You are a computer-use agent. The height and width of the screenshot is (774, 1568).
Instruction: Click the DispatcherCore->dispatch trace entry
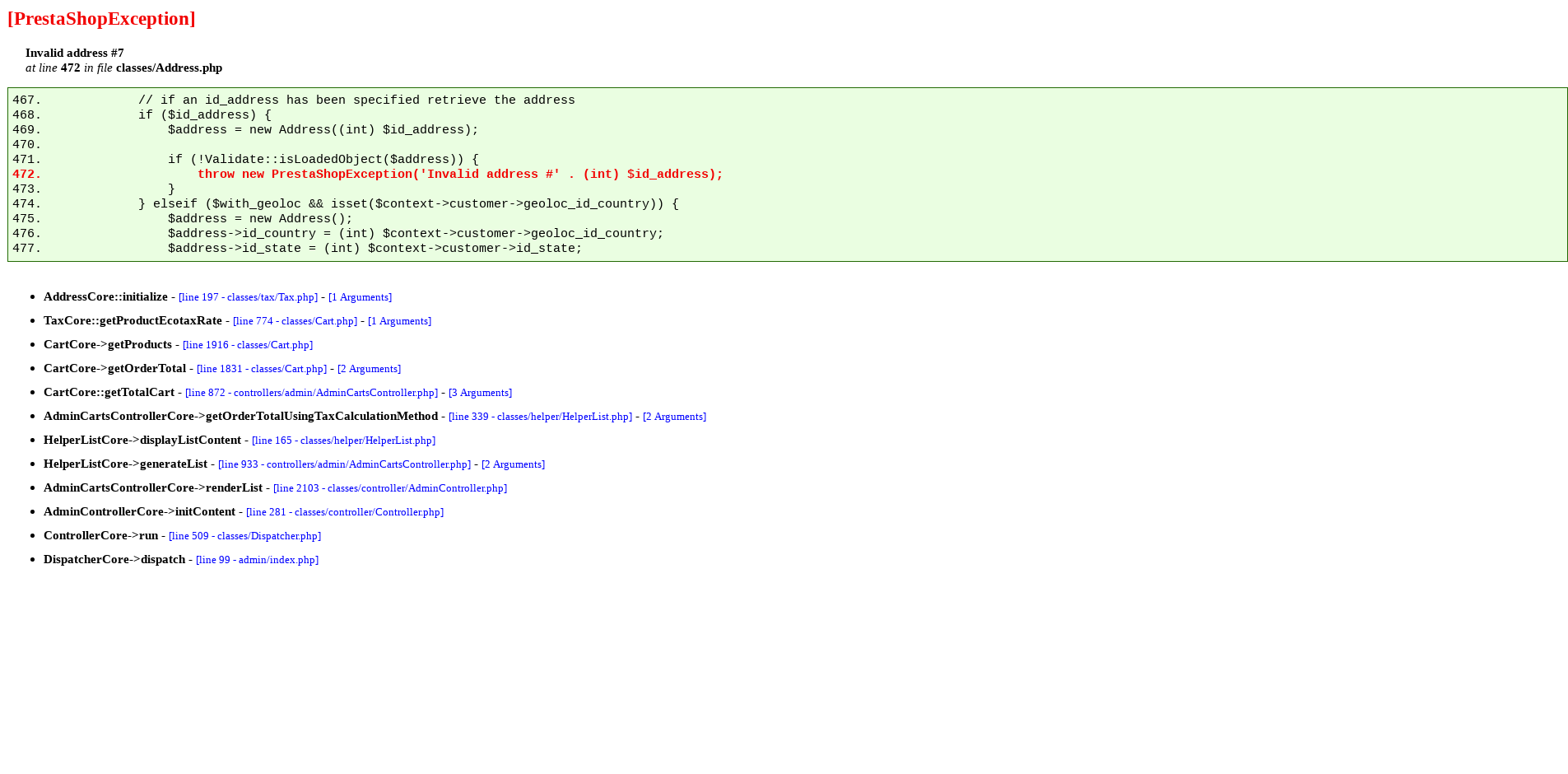click(114, 559)
